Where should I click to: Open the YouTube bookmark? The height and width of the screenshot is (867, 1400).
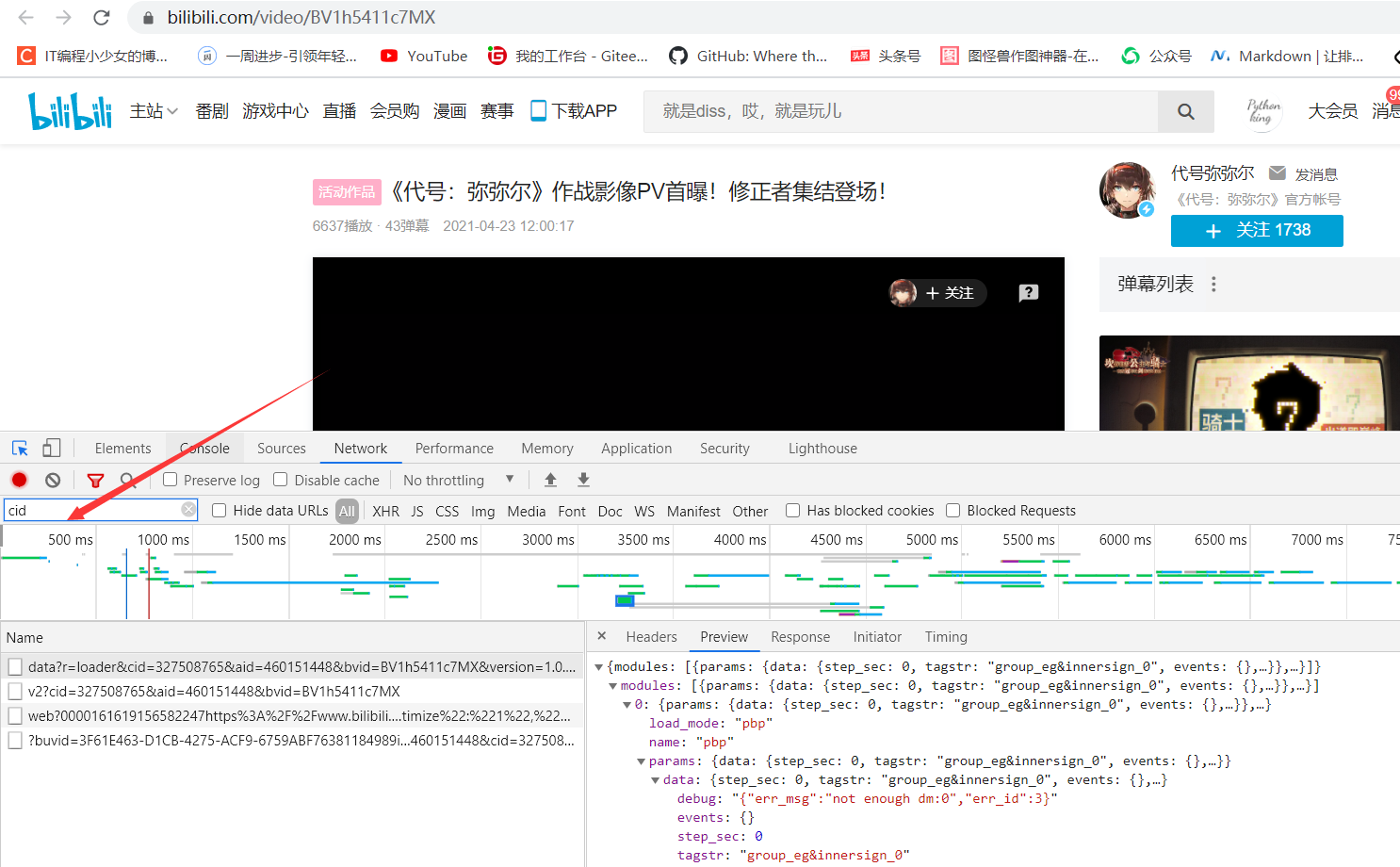(x=424, y=56)
